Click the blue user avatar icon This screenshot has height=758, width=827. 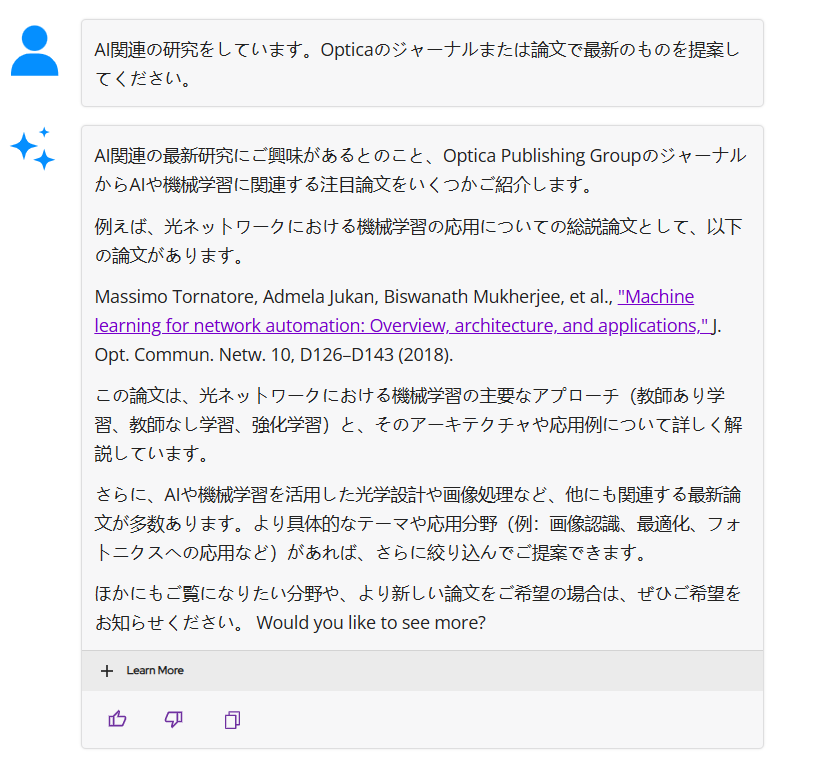click(35, 51)
